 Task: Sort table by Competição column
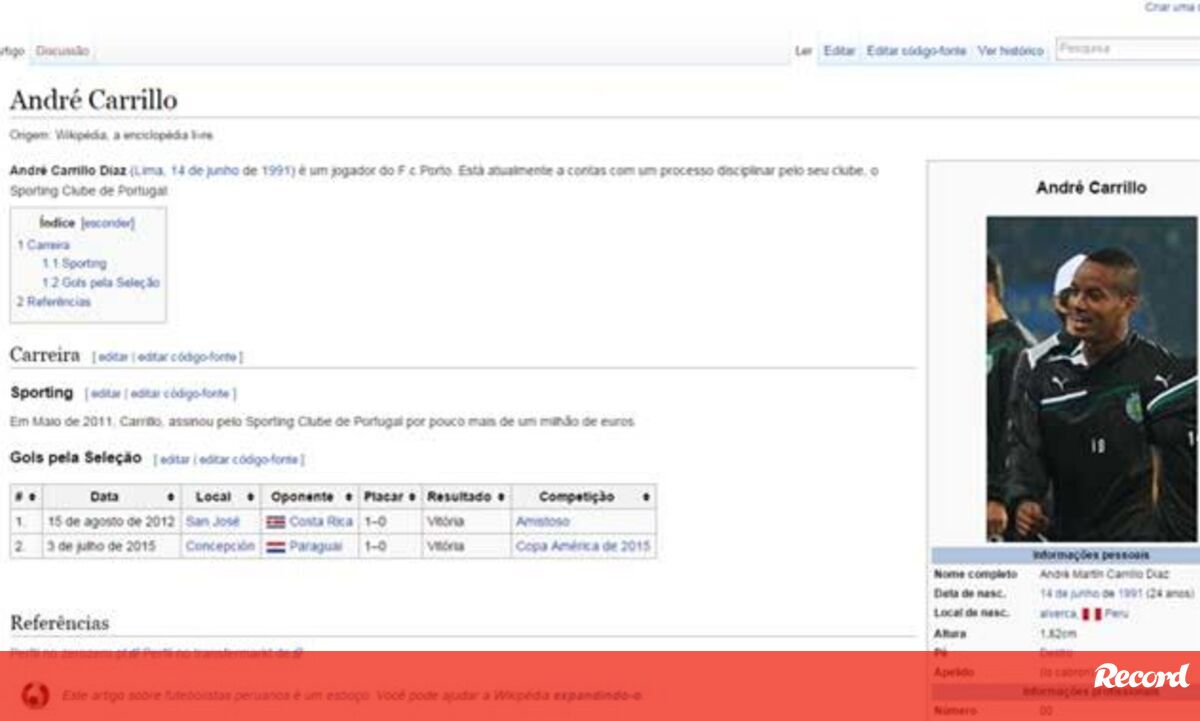(x=646, y=497)
